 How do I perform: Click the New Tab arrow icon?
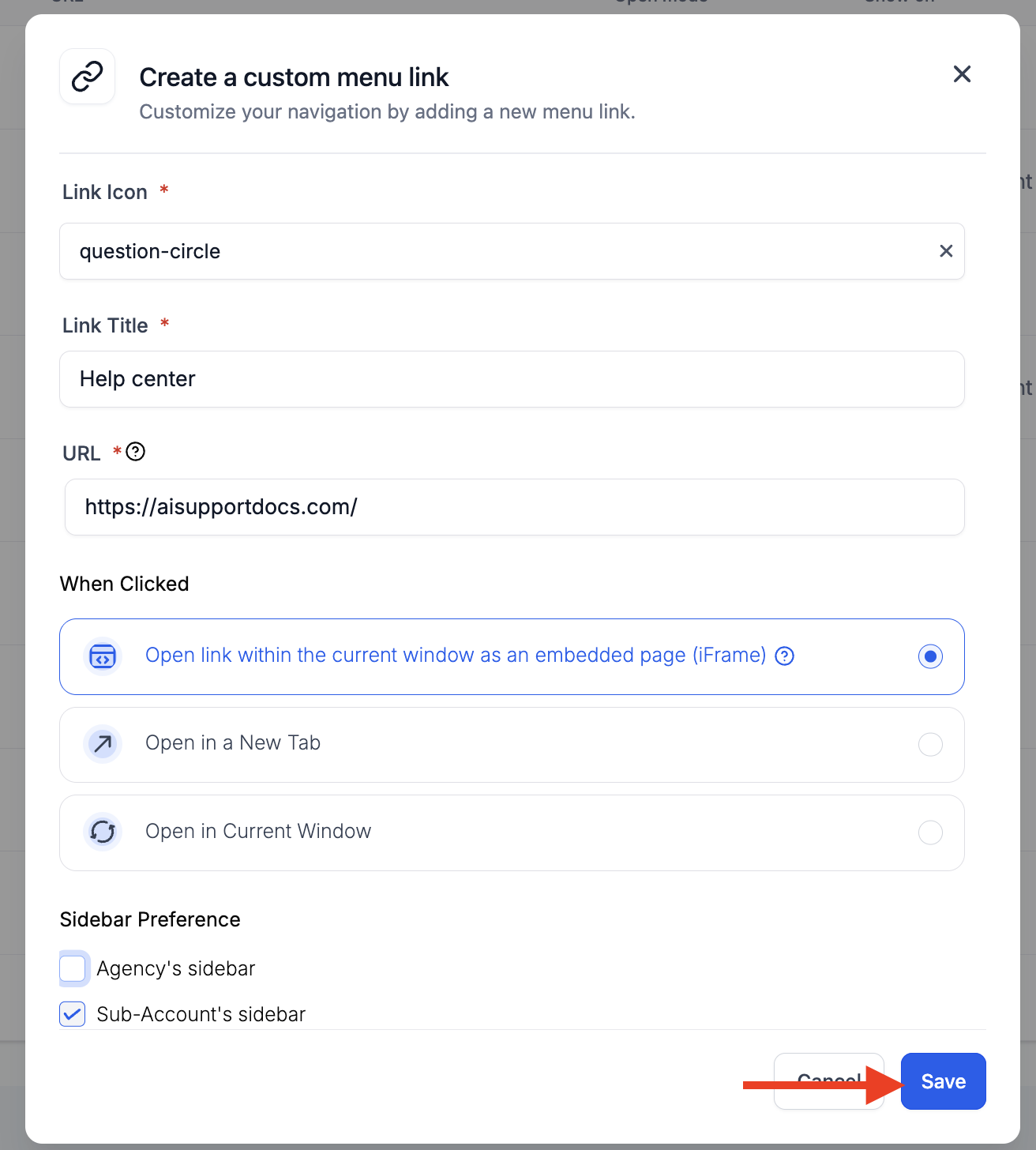(x=103, y=744)
